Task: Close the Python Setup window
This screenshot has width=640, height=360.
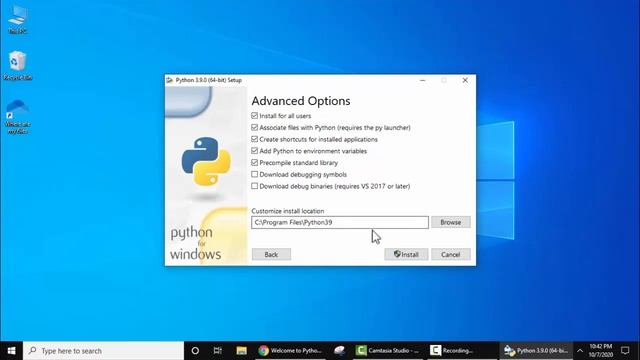Action: [x=465, y=80]
